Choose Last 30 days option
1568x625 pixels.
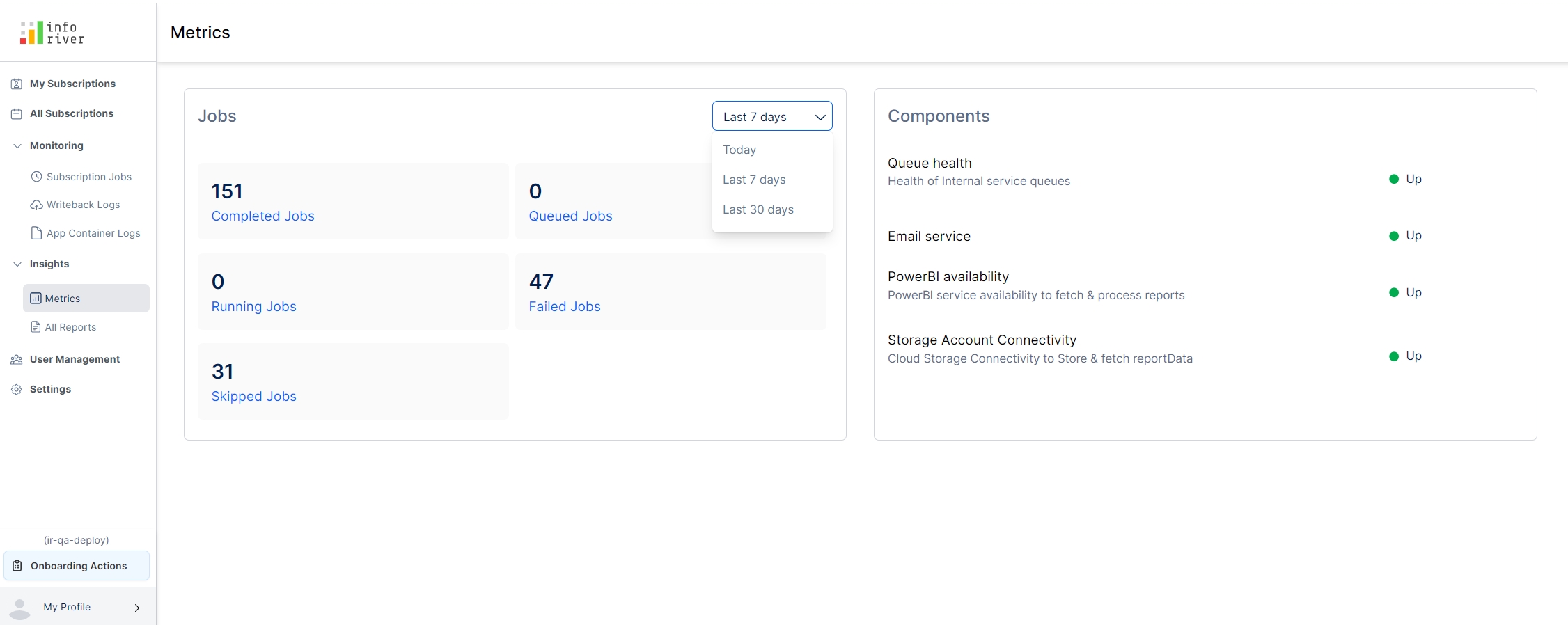(x=758, y=209)
